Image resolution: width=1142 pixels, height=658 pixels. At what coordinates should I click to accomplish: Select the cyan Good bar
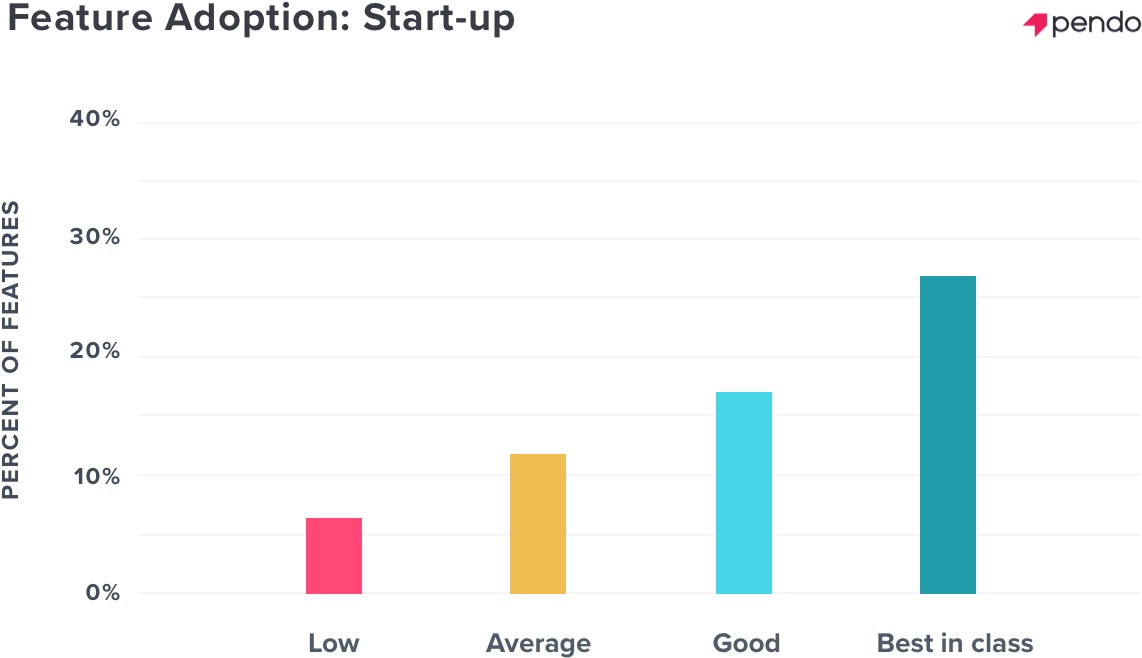click(x=744, y=493)
